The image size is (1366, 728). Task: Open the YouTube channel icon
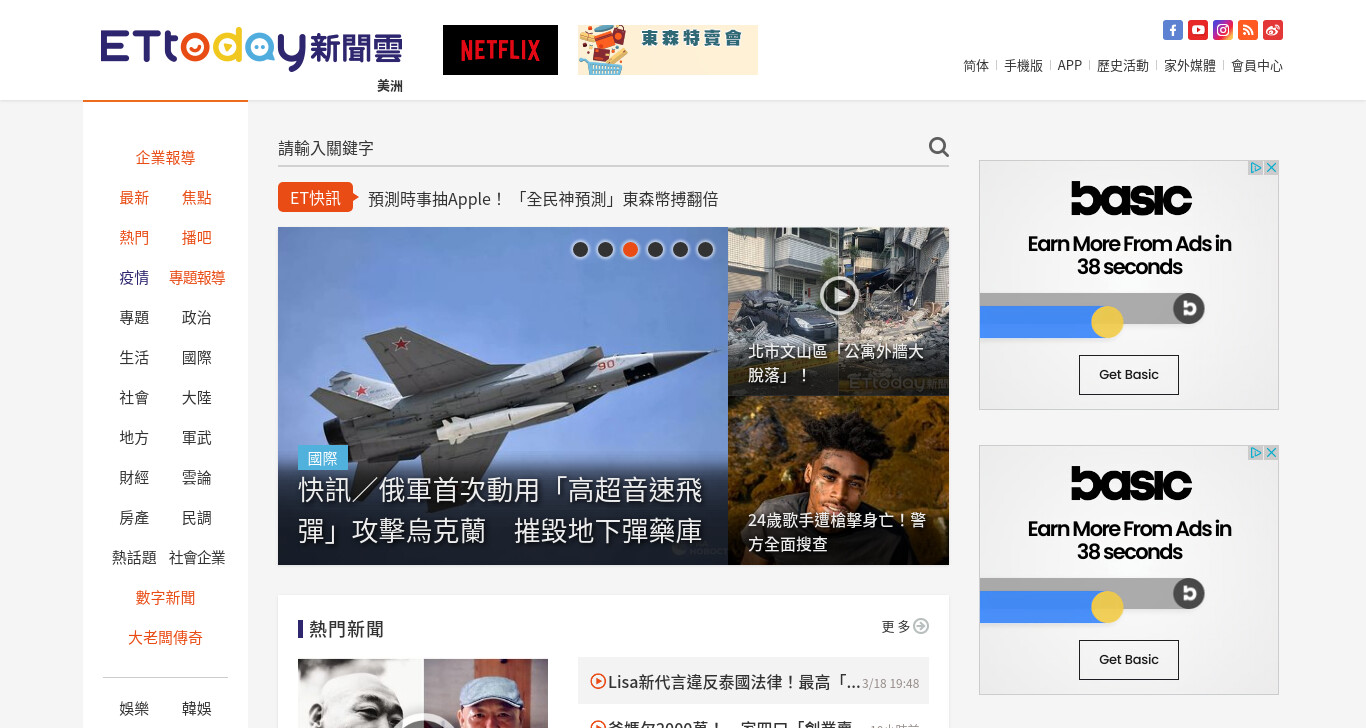click(1198, 30)
